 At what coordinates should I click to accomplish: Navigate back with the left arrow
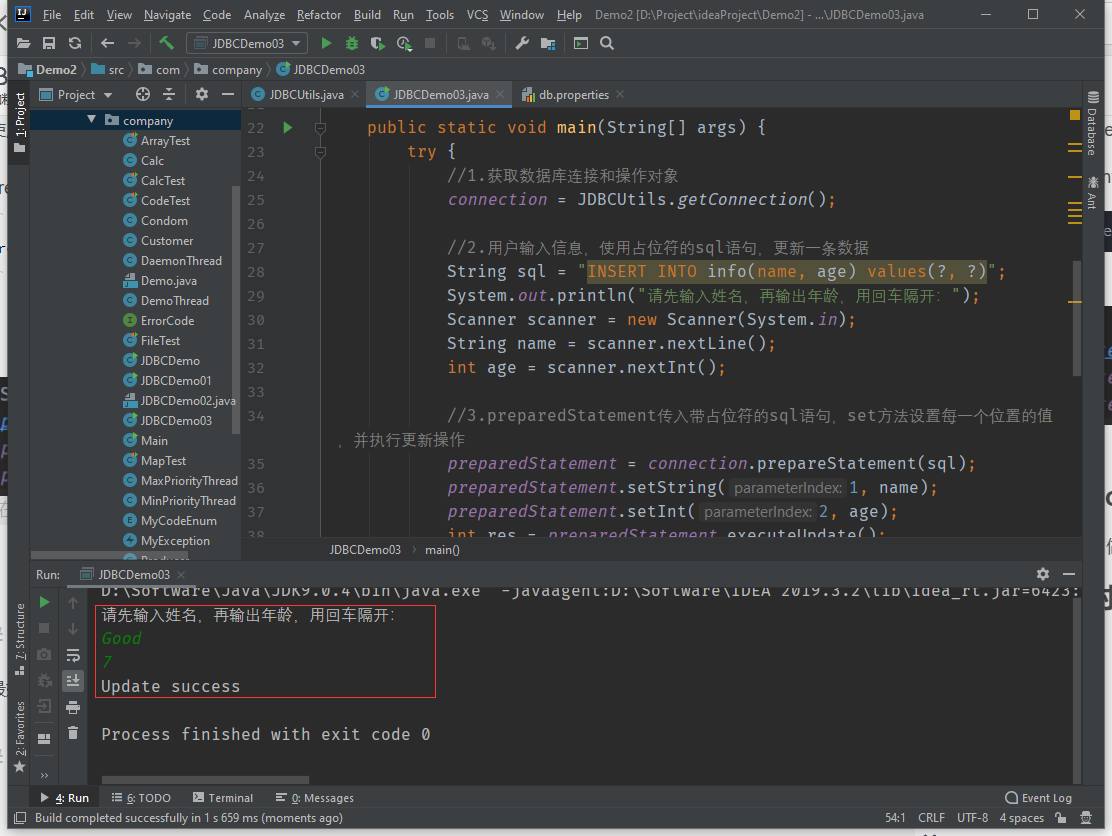[107, 43]
